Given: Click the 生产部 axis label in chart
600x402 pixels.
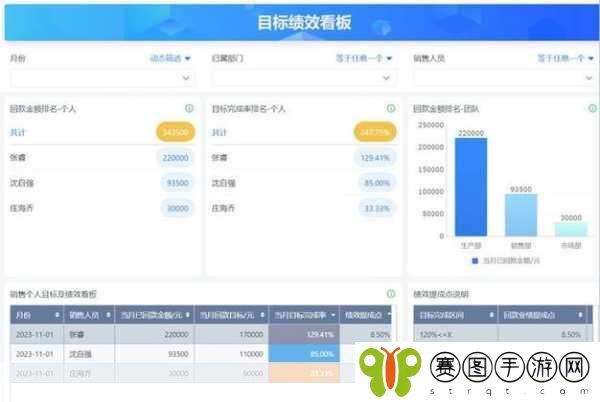Looking at the screenshot, I should pyautogui.click(x=471, y=246).
